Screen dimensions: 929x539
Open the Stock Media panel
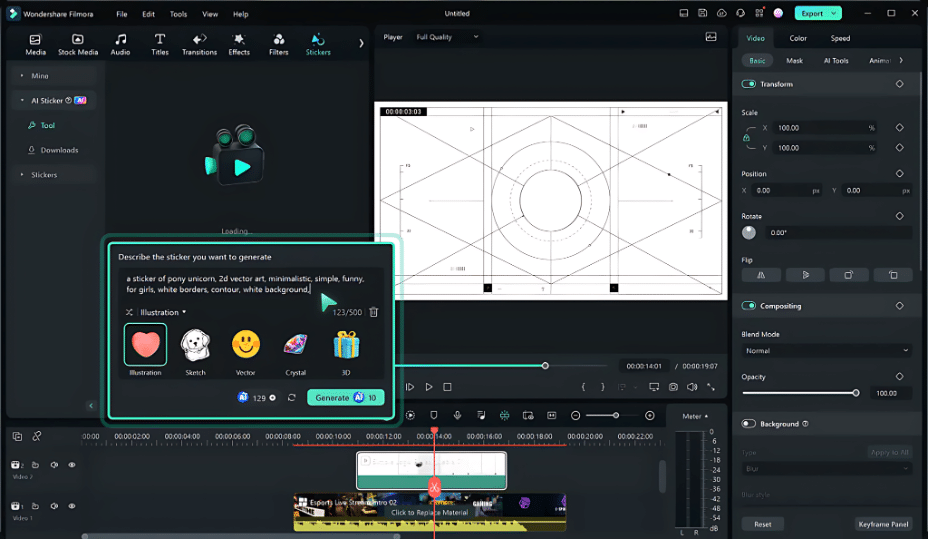pyautogui.click(x=78, y=44)
